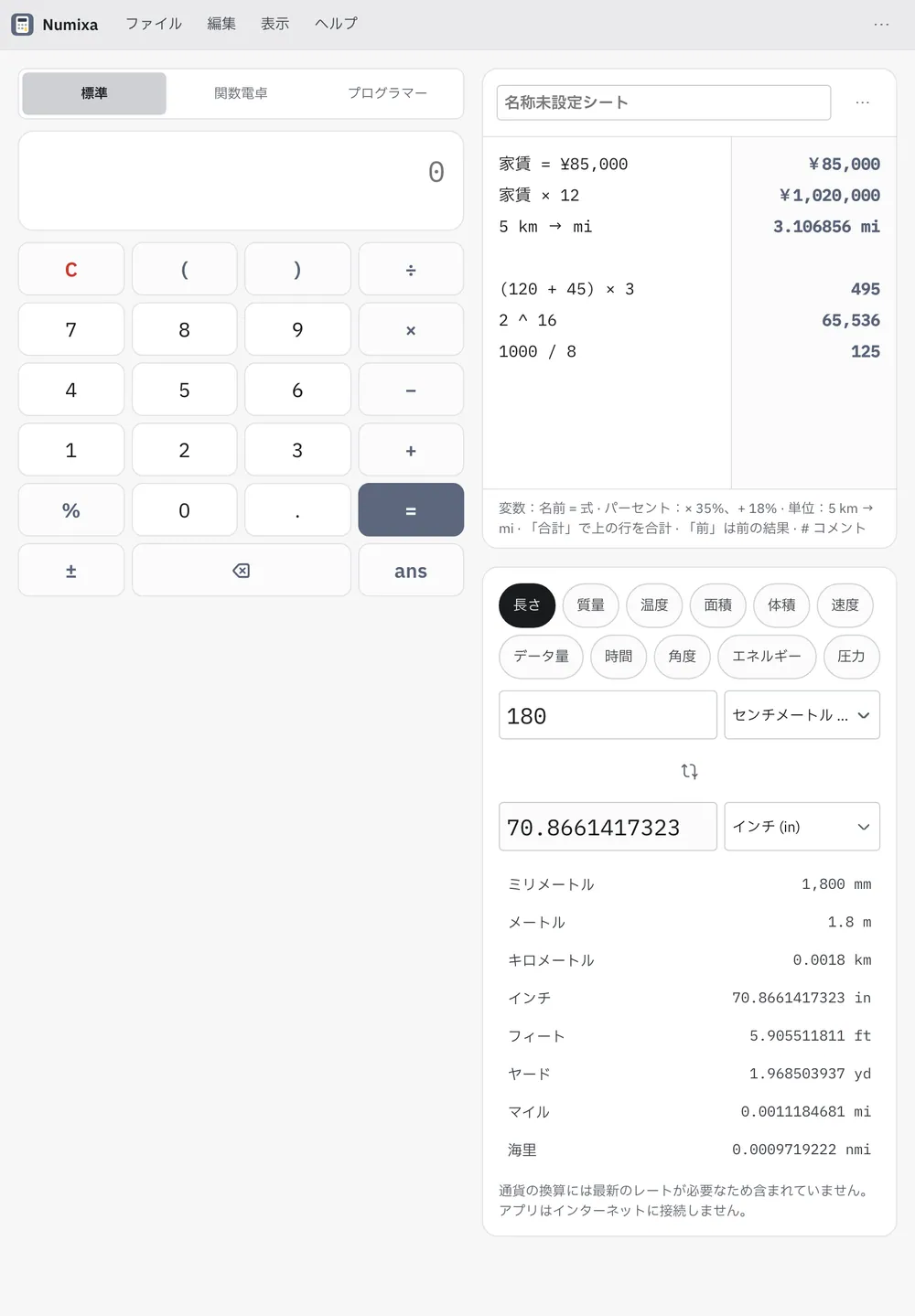Switch to the 標準 calculator mode
915x1316 pixels.
94,93
